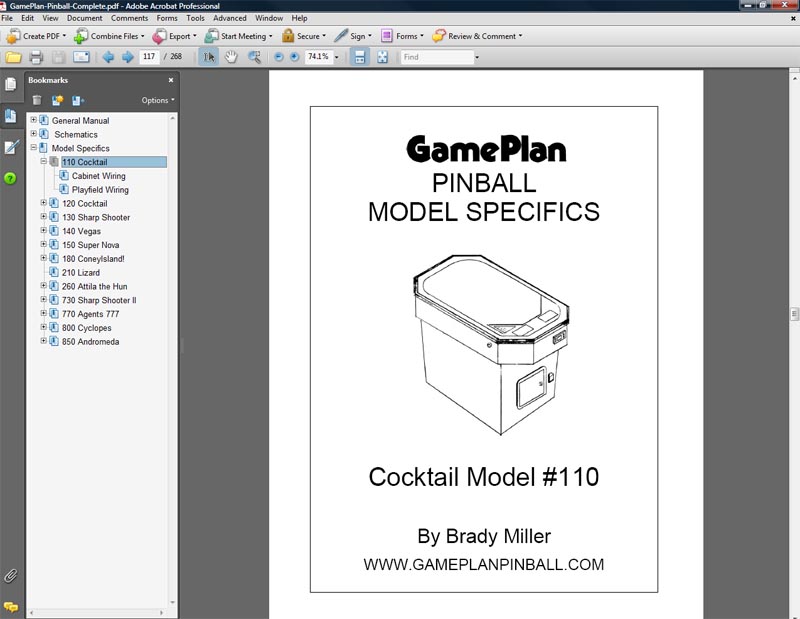Viewport: 800px width, 619px height.
Task: Open the View menu
Action: [50, 18]
